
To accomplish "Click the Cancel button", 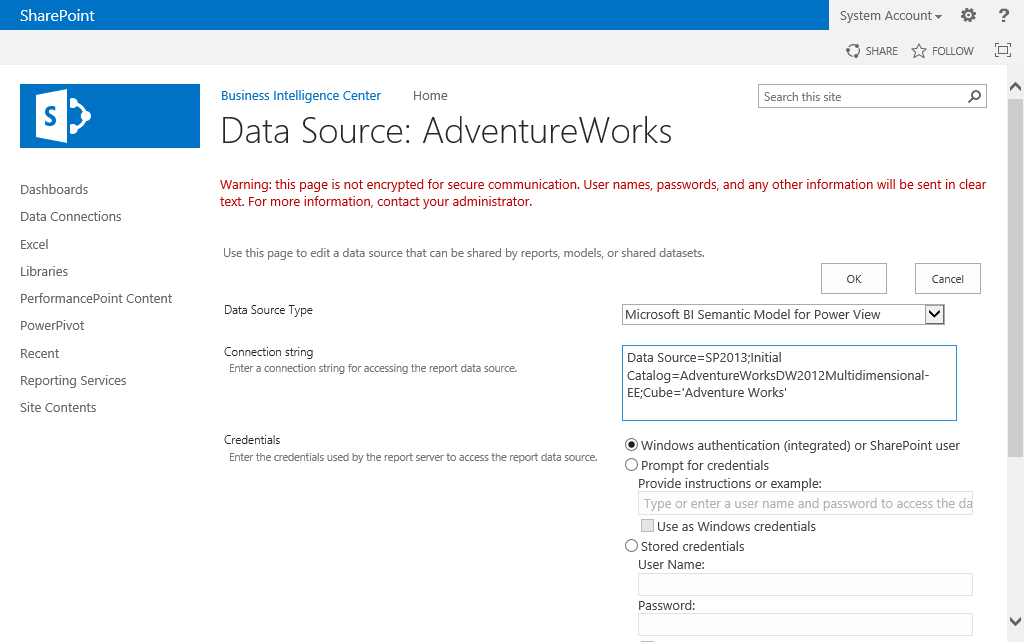I will (x=947, y=279).
